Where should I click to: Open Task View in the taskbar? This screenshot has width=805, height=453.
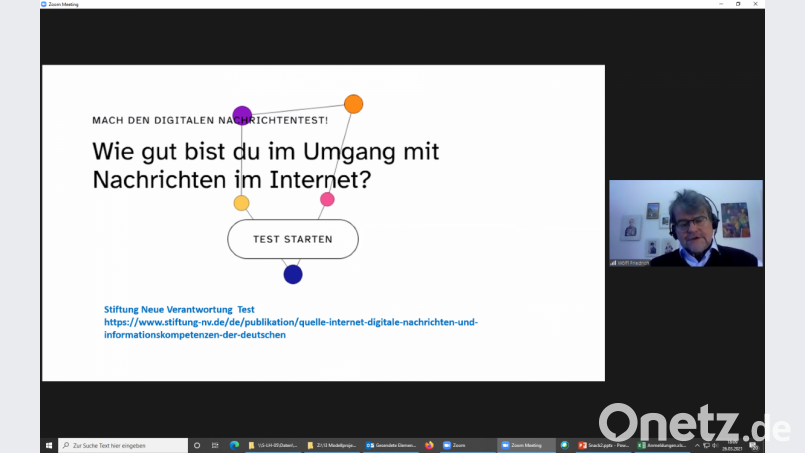(x=216, y=445)
